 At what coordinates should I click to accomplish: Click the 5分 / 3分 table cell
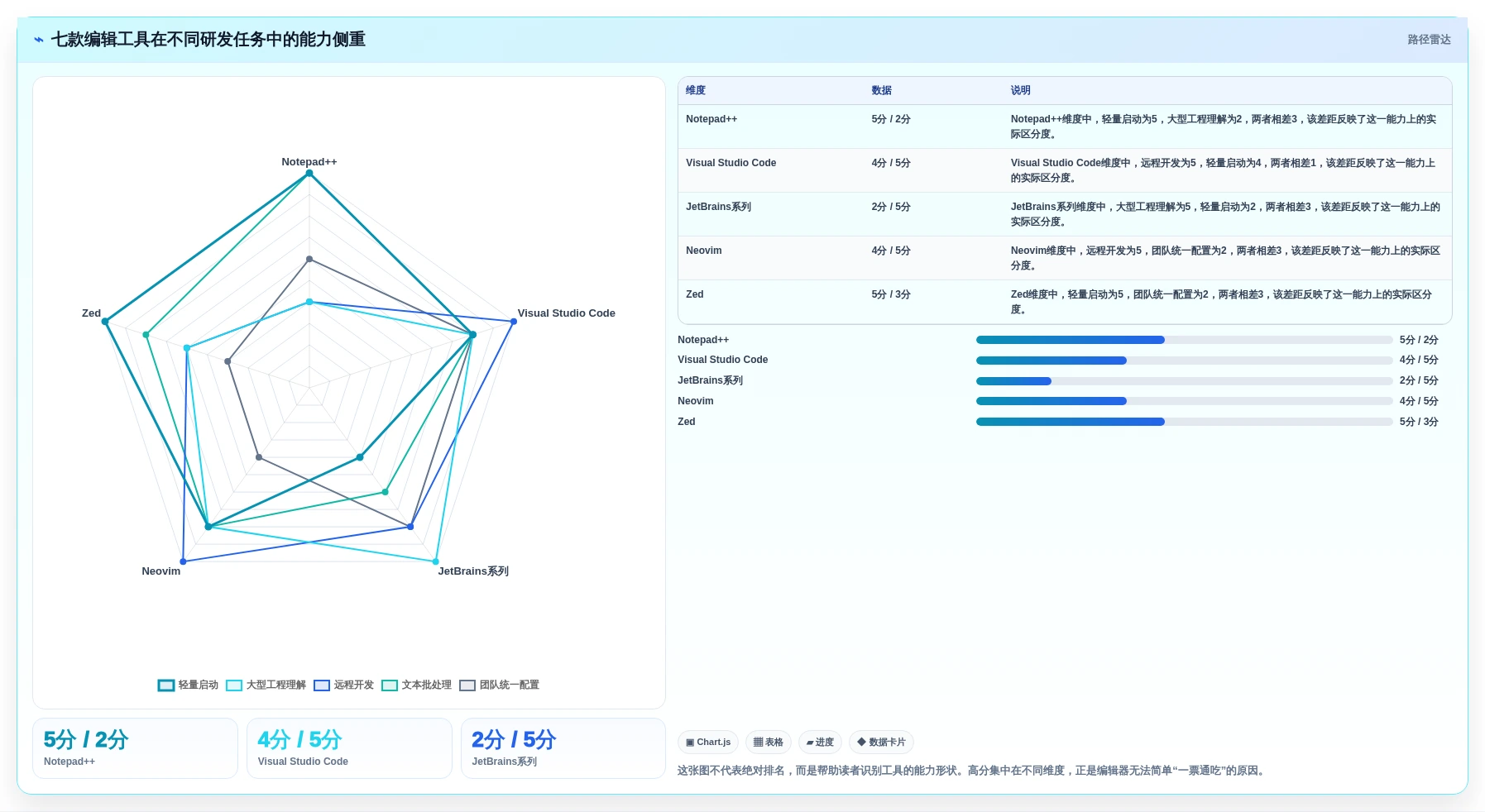click(891, 294)
